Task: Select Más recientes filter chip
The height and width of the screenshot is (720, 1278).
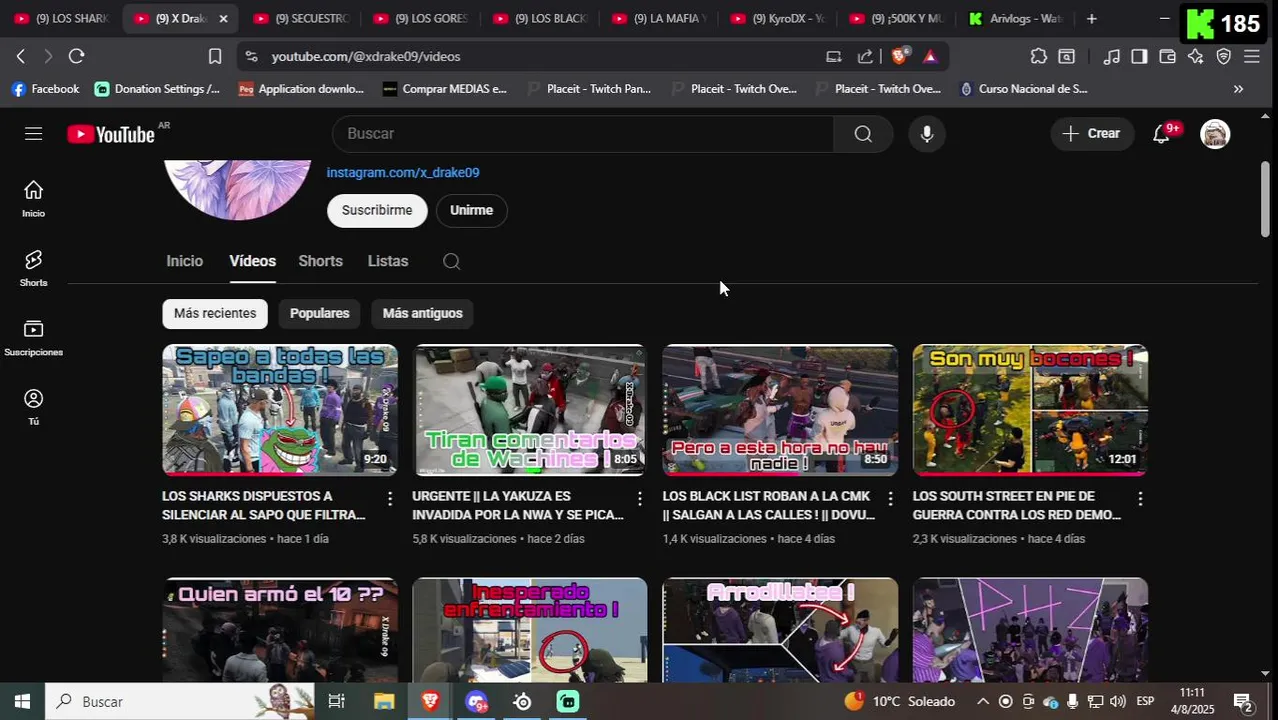Action: [x=215, y=313]
